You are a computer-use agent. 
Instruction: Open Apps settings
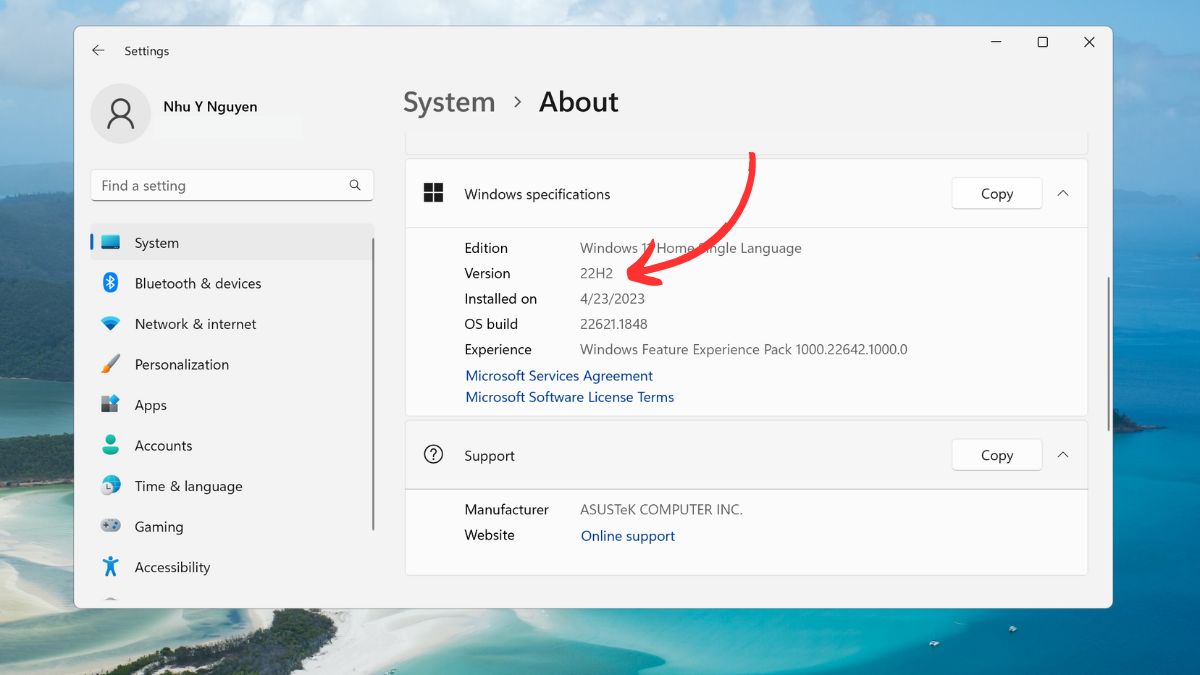click(232, 405)
